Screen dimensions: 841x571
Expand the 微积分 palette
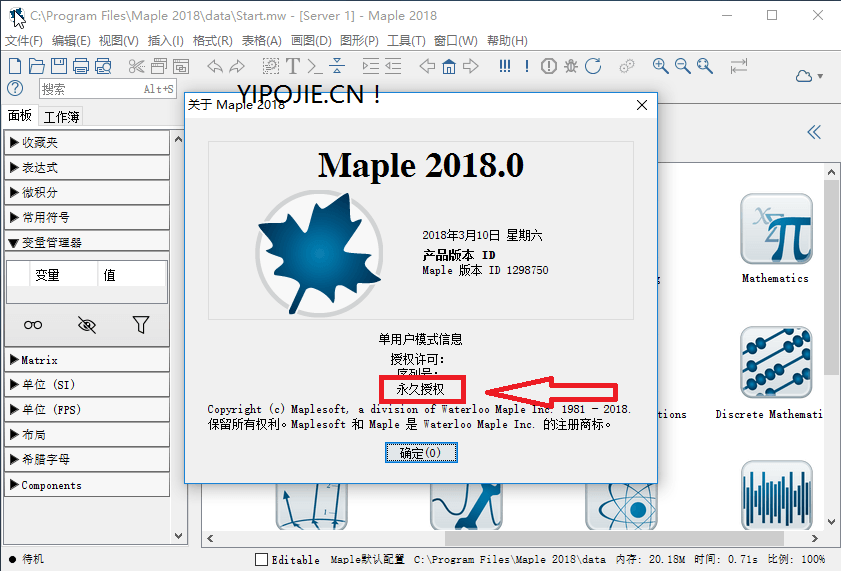[87, 192]
